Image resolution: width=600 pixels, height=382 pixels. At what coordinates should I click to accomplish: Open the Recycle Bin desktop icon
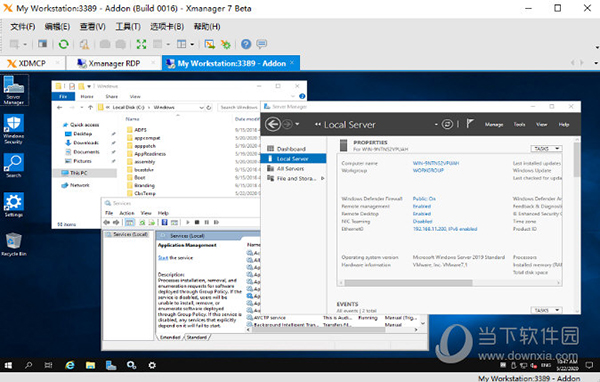coord(14,244)
